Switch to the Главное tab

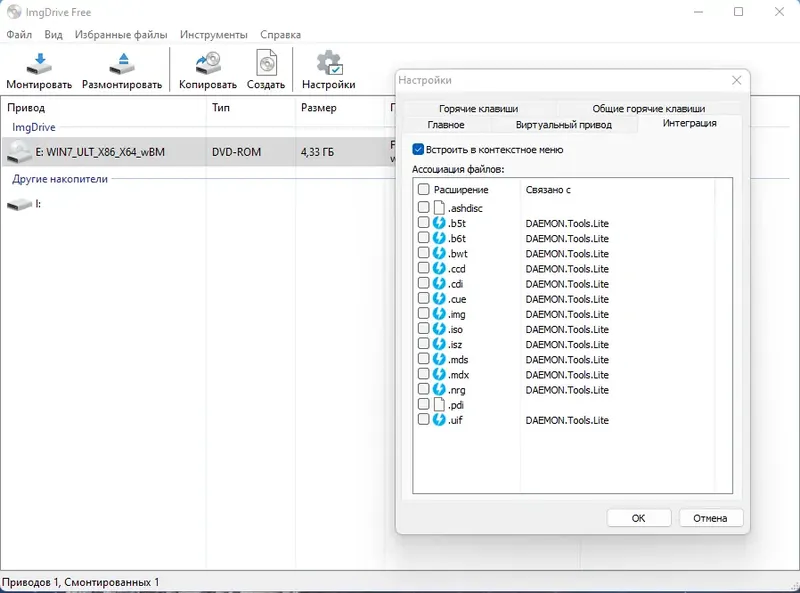point(446,125)
